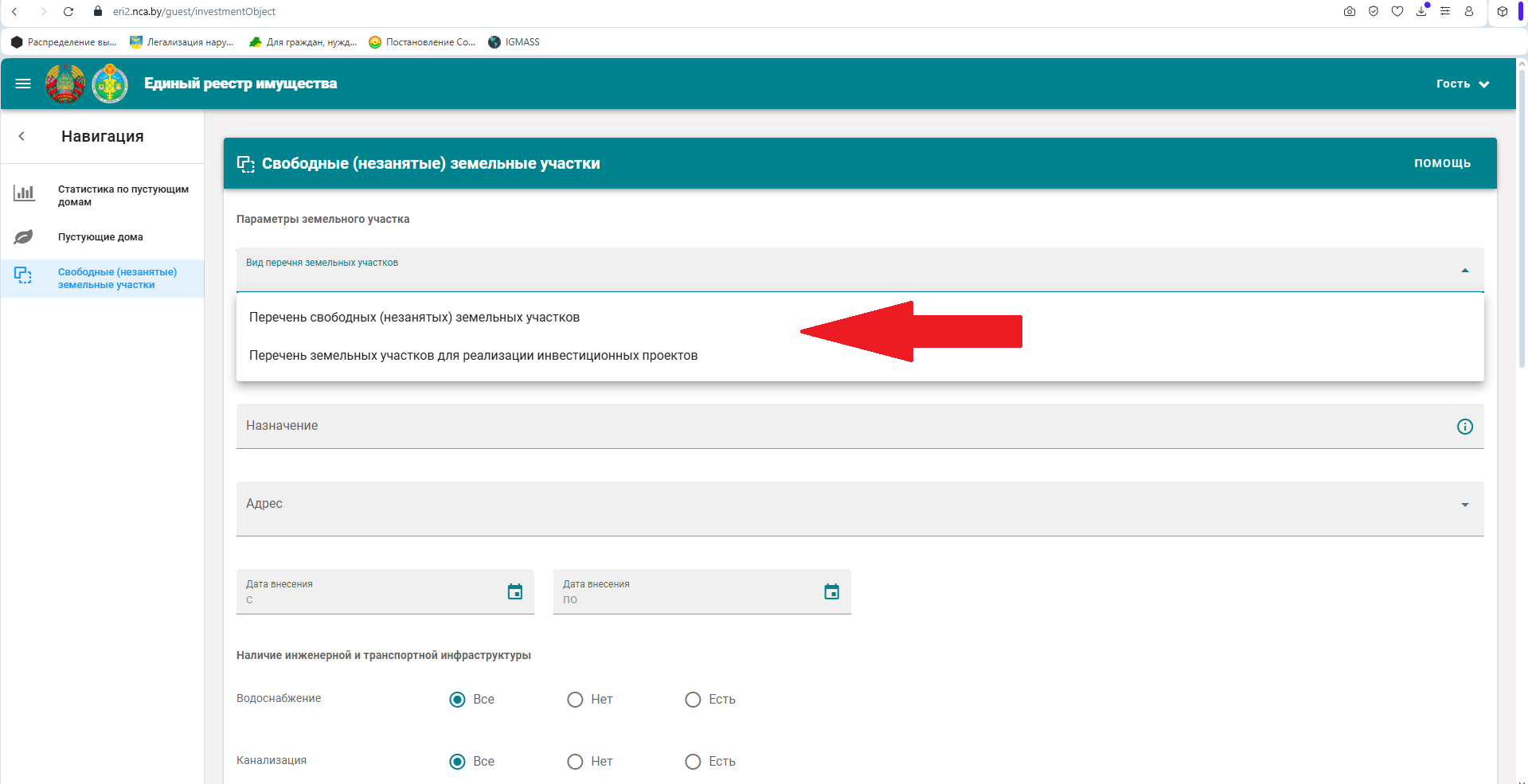This screenshot has width=1528, height=784.
Task: Open 'Пустующие дома' navigation item
Action: tap(103, 236)
